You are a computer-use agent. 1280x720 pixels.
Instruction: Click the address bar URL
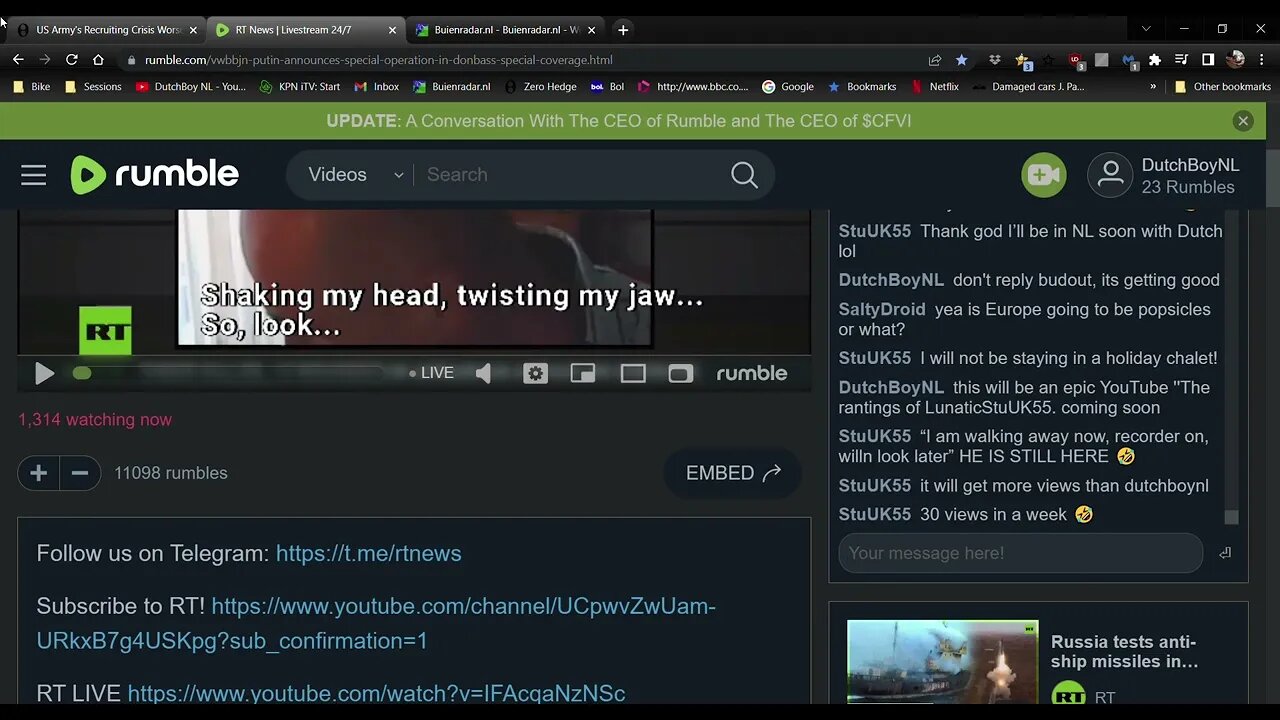pyautogui.click(x=378, y=60)
